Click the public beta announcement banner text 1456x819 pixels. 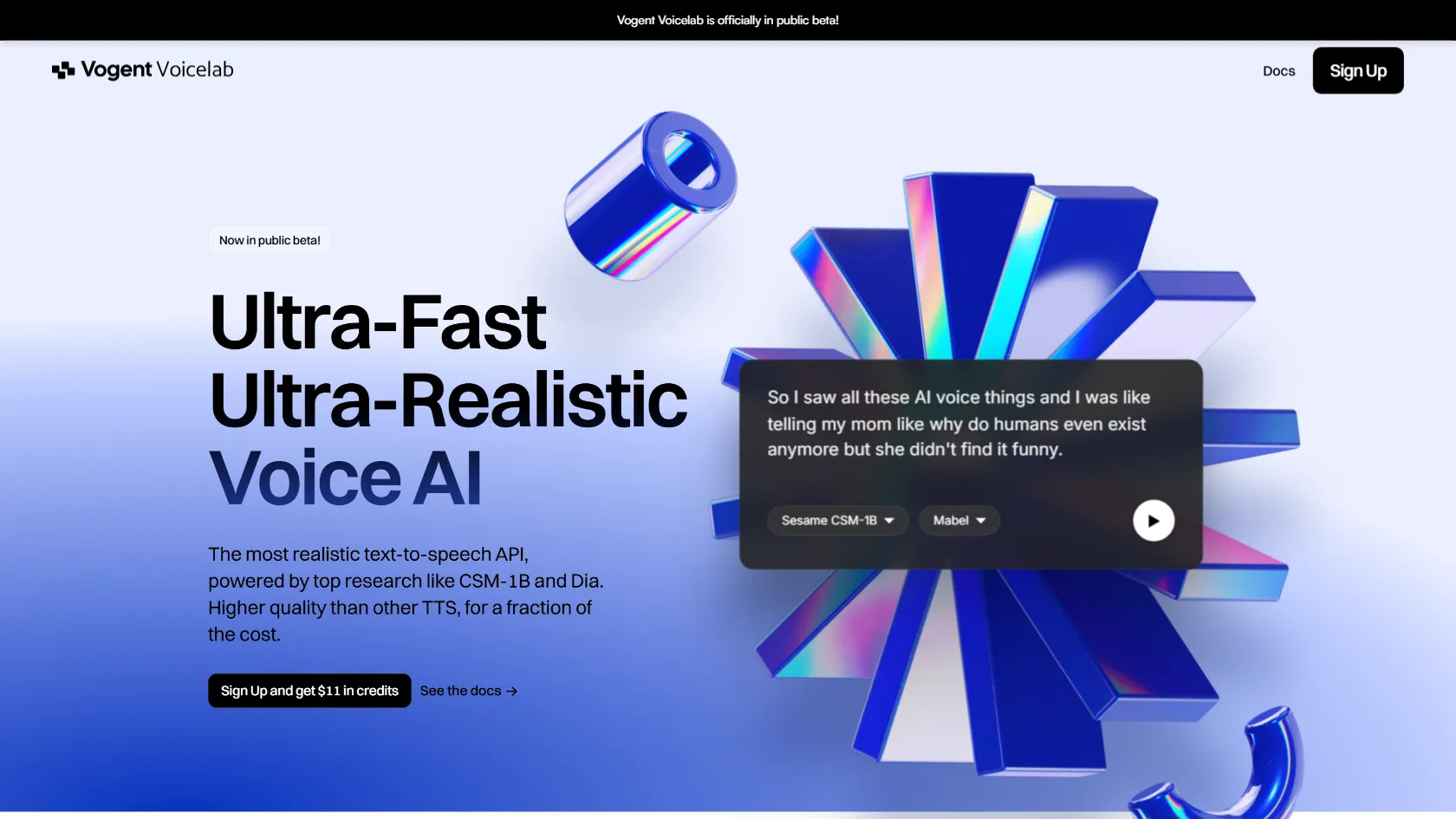tap(728, 20)
